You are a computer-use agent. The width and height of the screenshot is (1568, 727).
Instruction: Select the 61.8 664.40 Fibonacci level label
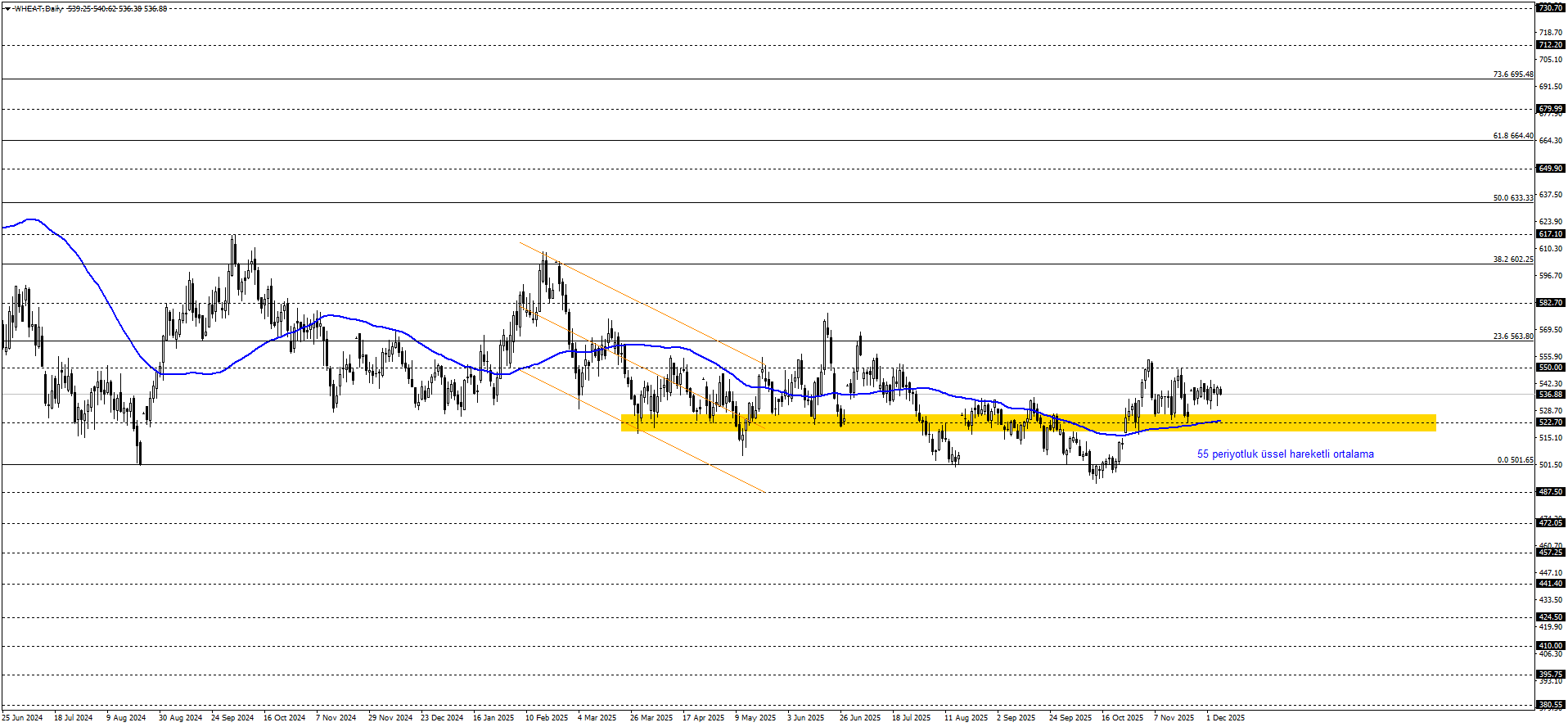[x=1513, y=136]
